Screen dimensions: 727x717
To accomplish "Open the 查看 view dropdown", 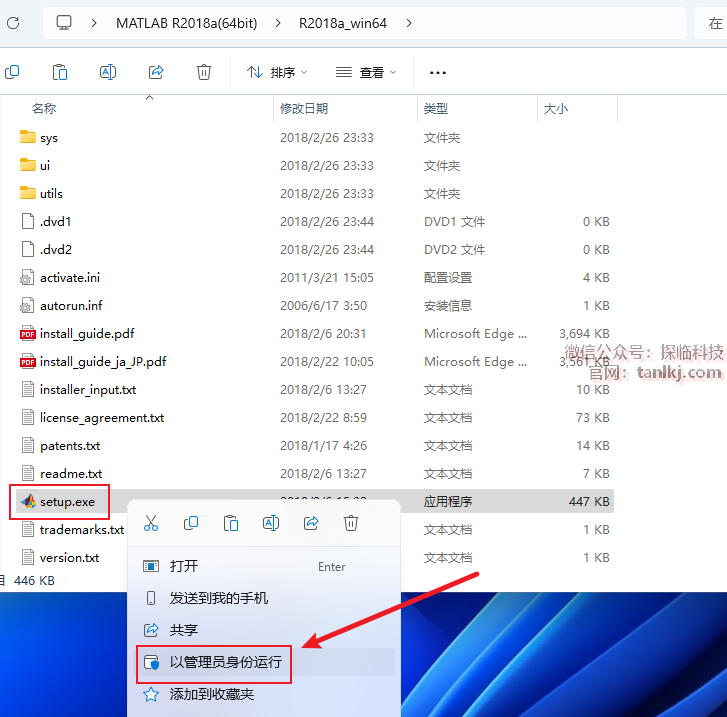I will [366, 72].
